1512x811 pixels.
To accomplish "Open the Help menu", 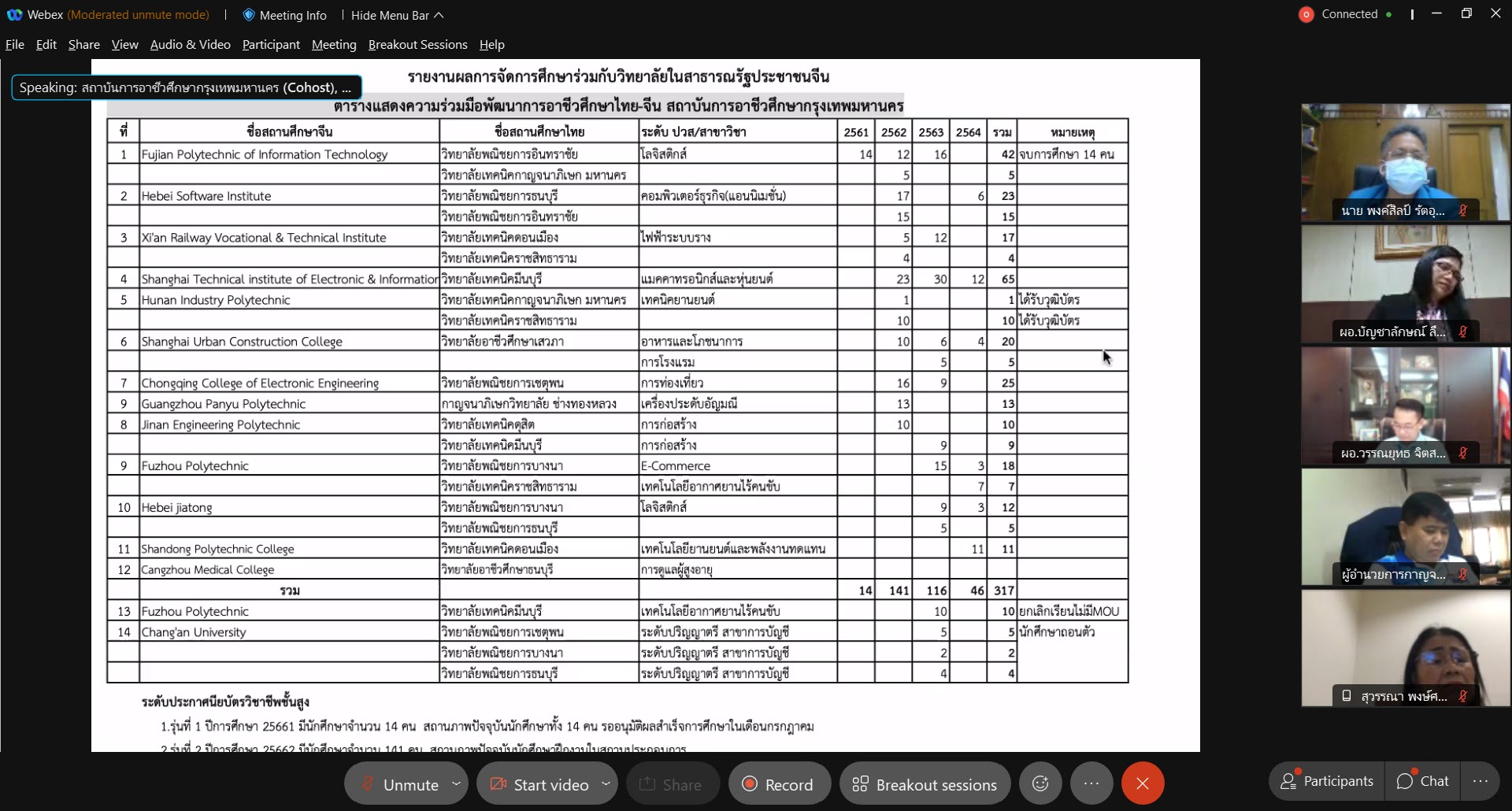I will (492, 45).
